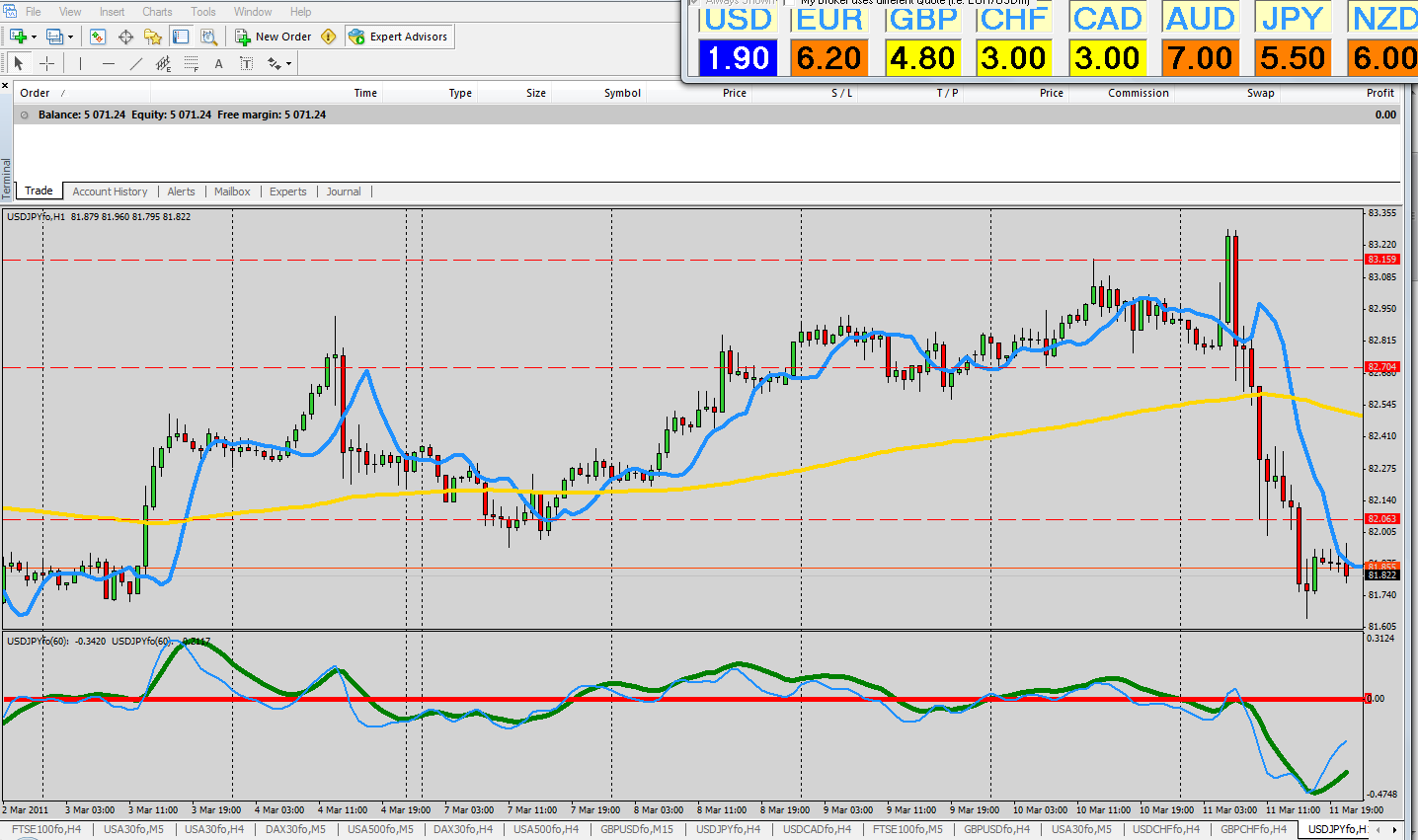Open the Tools menu

(203, 12)
